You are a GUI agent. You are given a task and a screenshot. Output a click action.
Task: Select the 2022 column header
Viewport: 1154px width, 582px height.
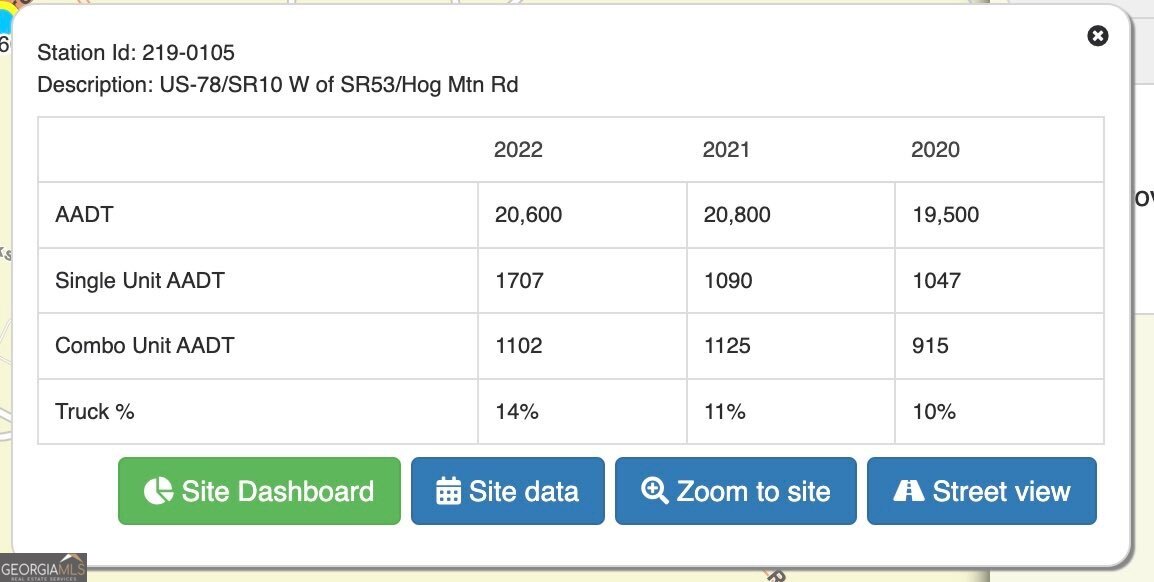tap(518, 150)
